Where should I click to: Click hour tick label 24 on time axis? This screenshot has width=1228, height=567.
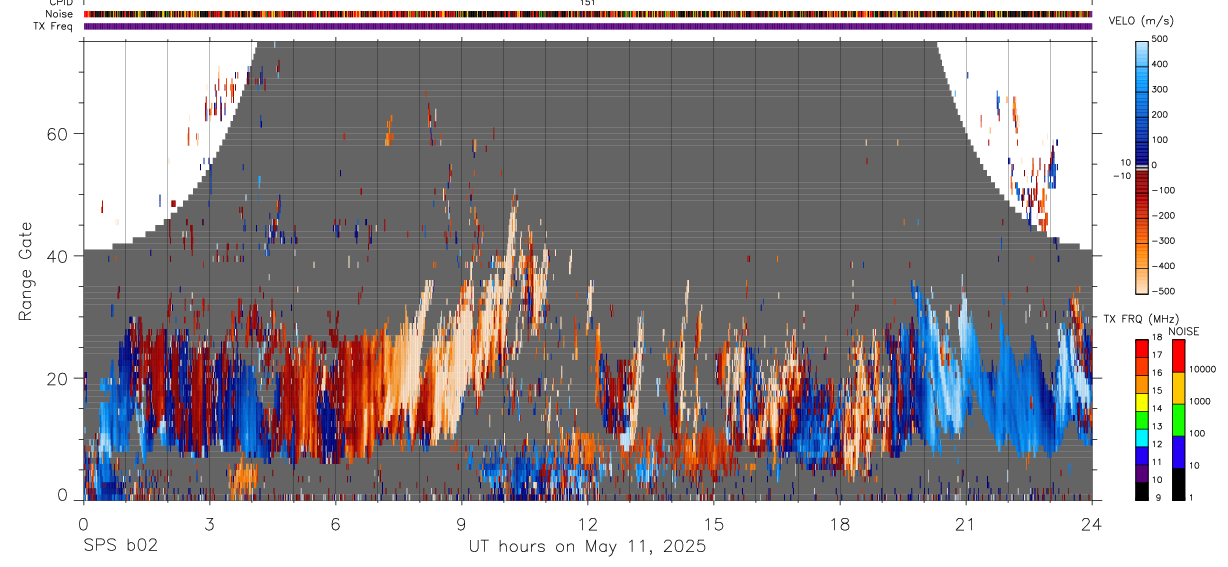pos(1091,524)
